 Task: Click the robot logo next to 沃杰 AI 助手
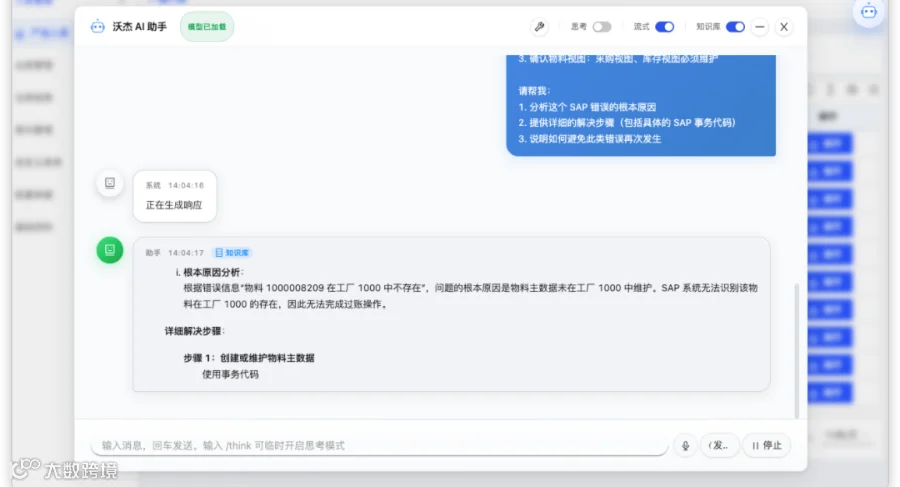pyautogui.click(x=98, y=27)
